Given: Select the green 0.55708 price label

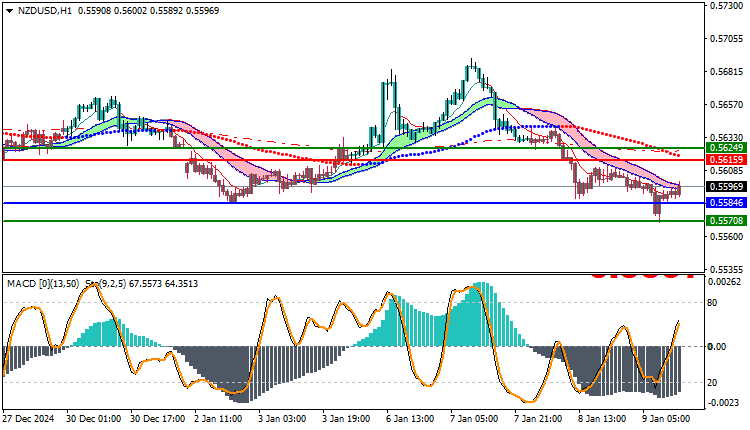Looking at the screenshot, I should 727,221.
